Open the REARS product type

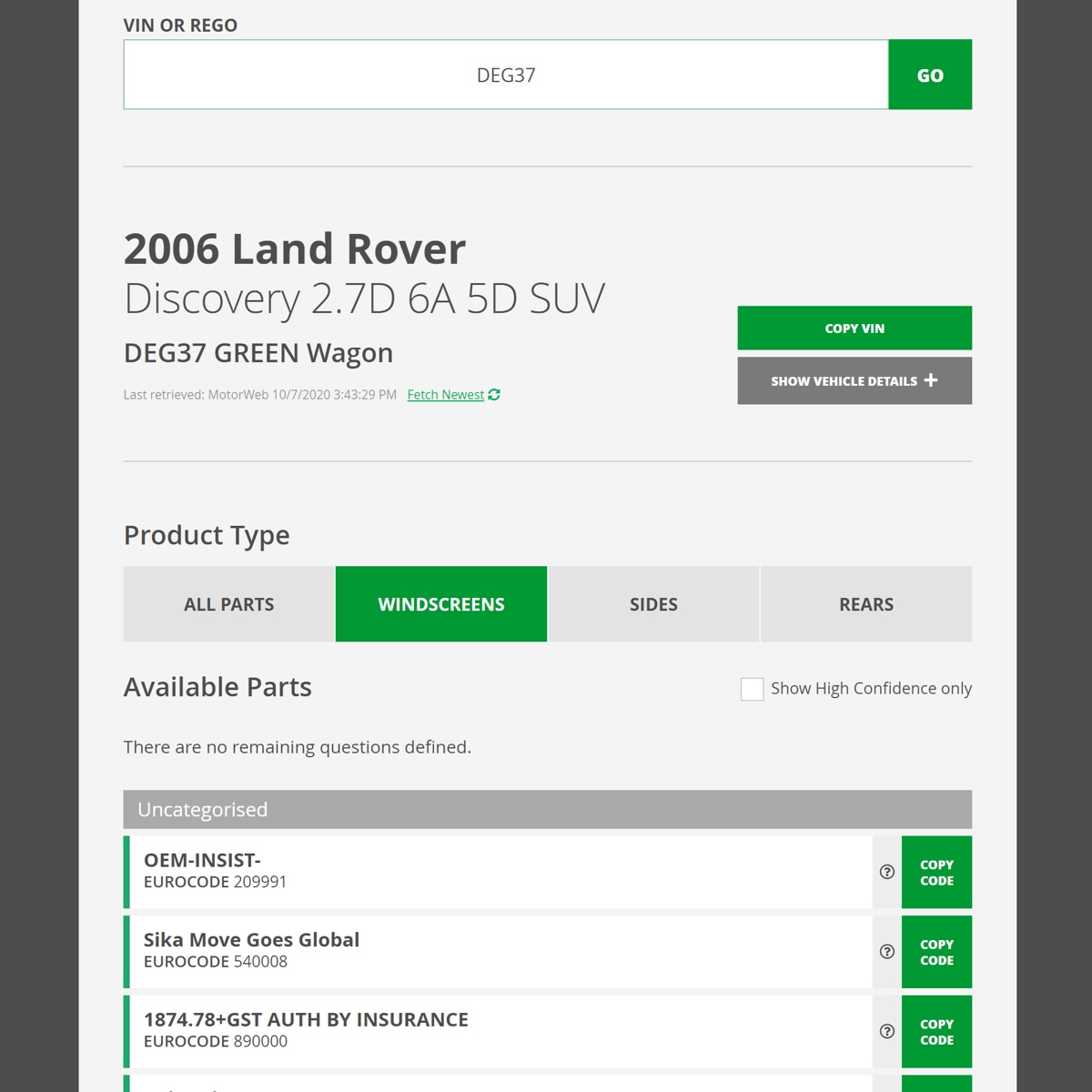866,603
